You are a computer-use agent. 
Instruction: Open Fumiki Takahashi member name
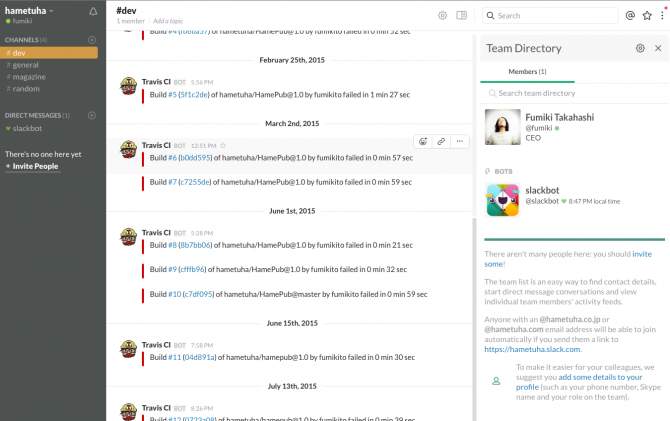[x=559, y=118]
